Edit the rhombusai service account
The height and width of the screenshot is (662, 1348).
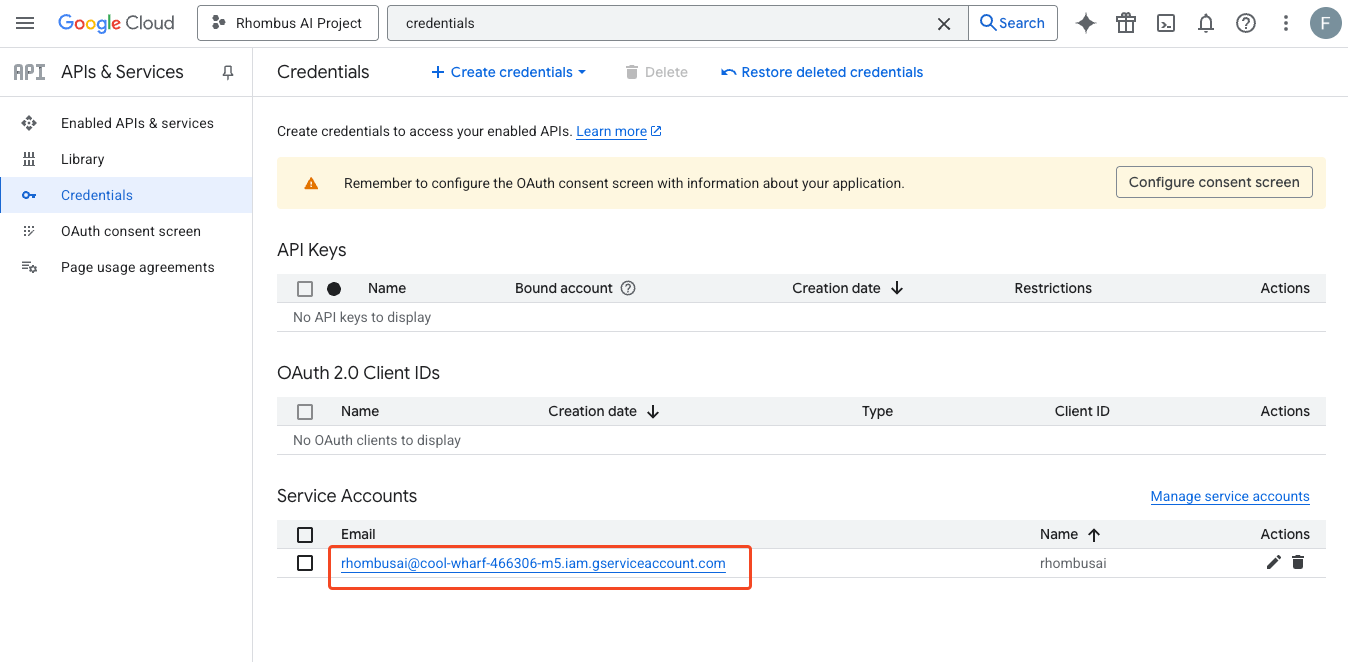(1273, 562)
